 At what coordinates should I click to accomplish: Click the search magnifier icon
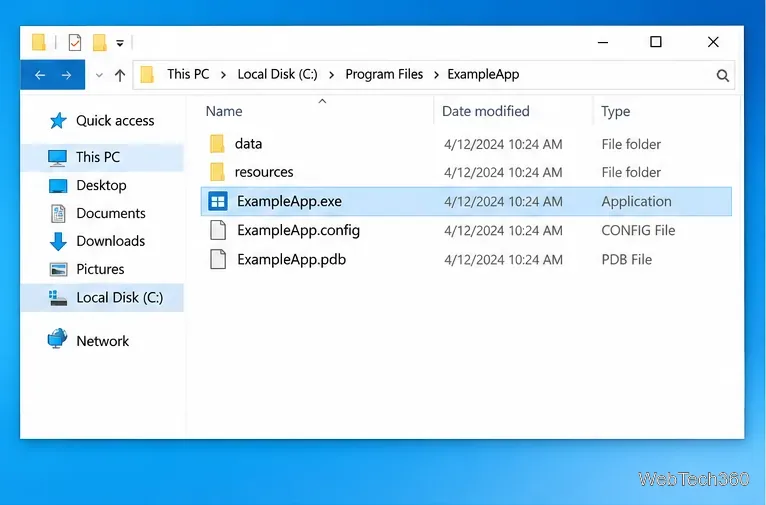click(723, 76)
